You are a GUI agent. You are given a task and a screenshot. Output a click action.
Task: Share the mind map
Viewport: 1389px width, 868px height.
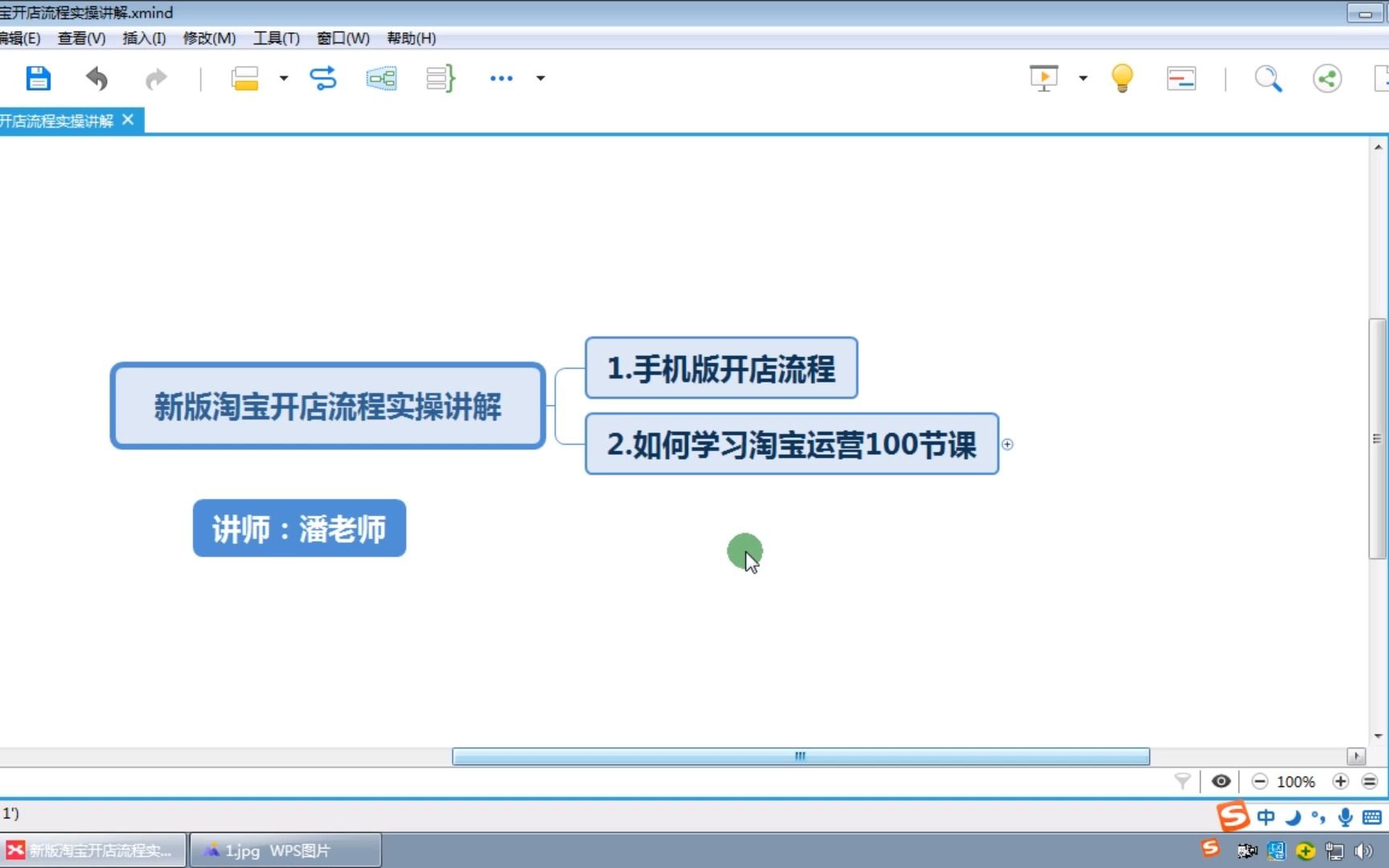tap(1327, 79)
